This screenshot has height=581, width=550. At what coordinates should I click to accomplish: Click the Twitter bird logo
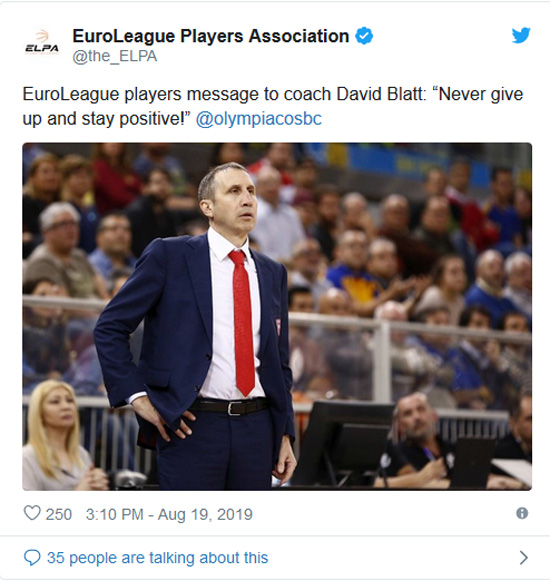[x=521, y=36]
